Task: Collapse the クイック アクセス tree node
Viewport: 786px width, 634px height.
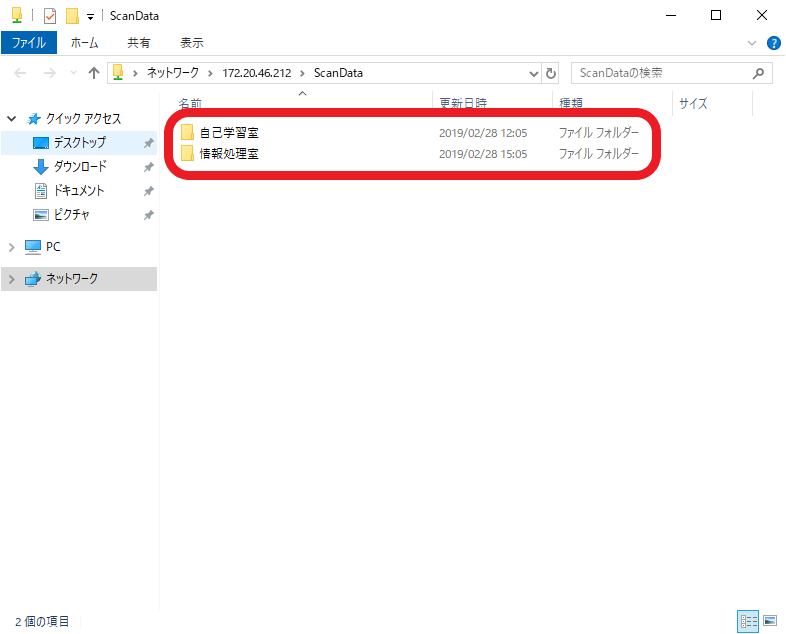Action: click(12, 119)
